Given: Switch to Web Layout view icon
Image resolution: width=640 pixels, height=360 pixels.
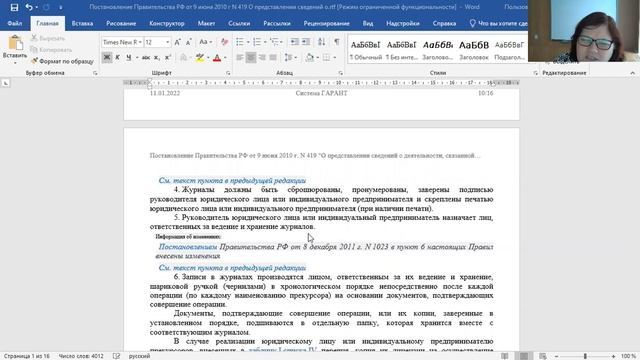Looking at the screenshot, I should pyautogui.click(x=542, y=356).
